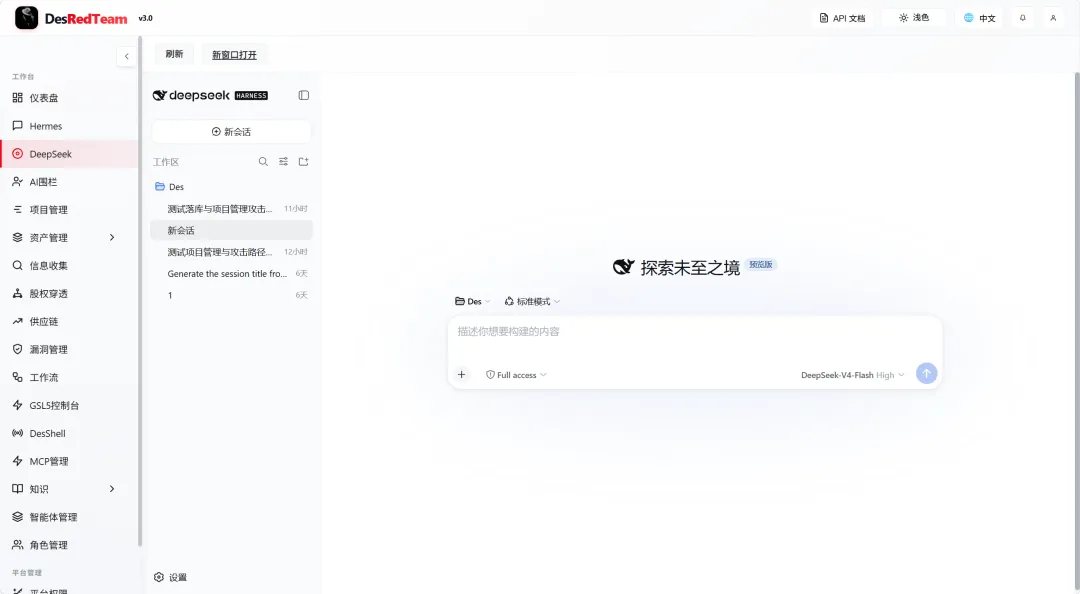Click the 供应链 trend icon
This screenshot has width=1080, height=594.
[18, 322]
